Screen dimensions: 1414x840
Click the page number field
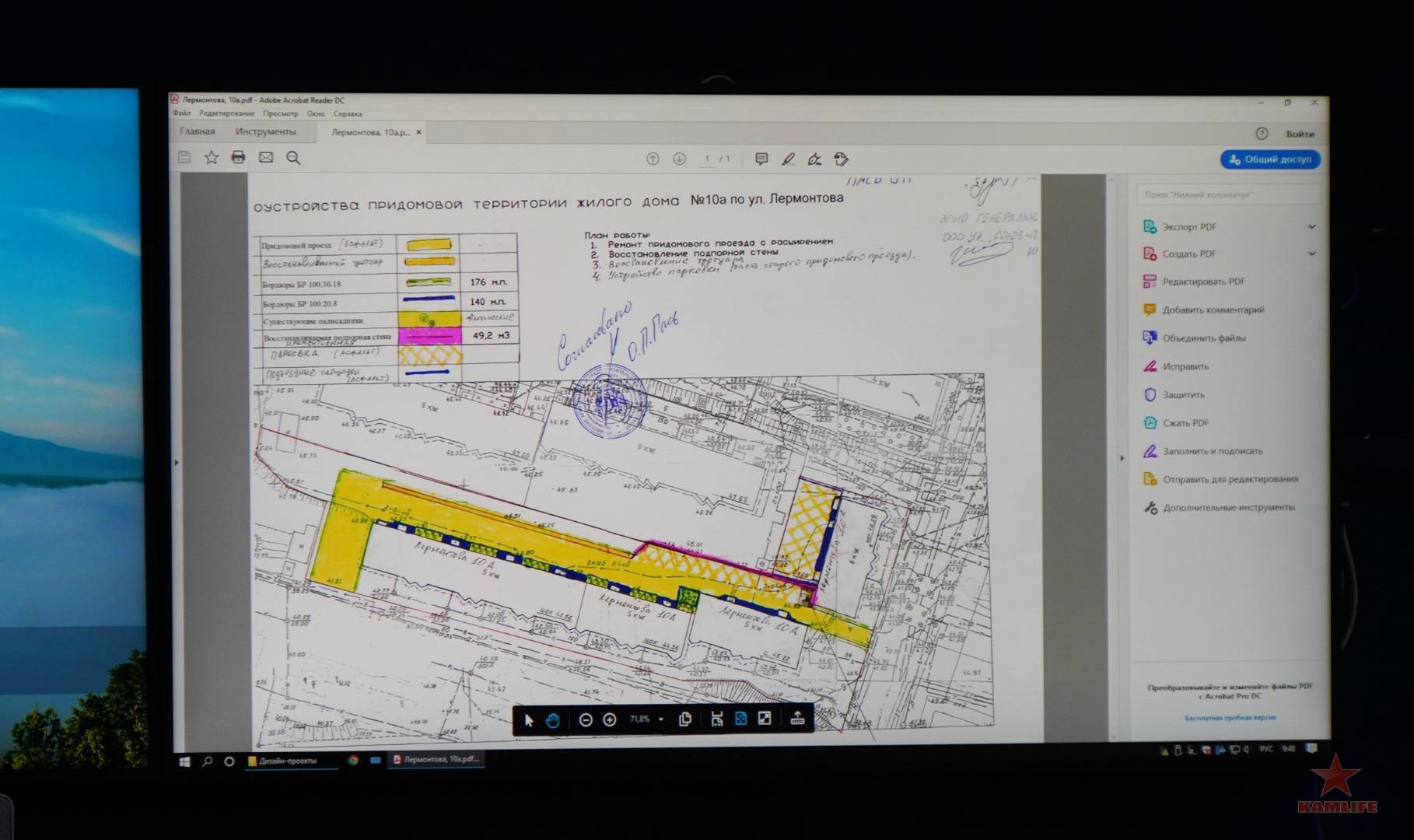(x=707, y=159)
